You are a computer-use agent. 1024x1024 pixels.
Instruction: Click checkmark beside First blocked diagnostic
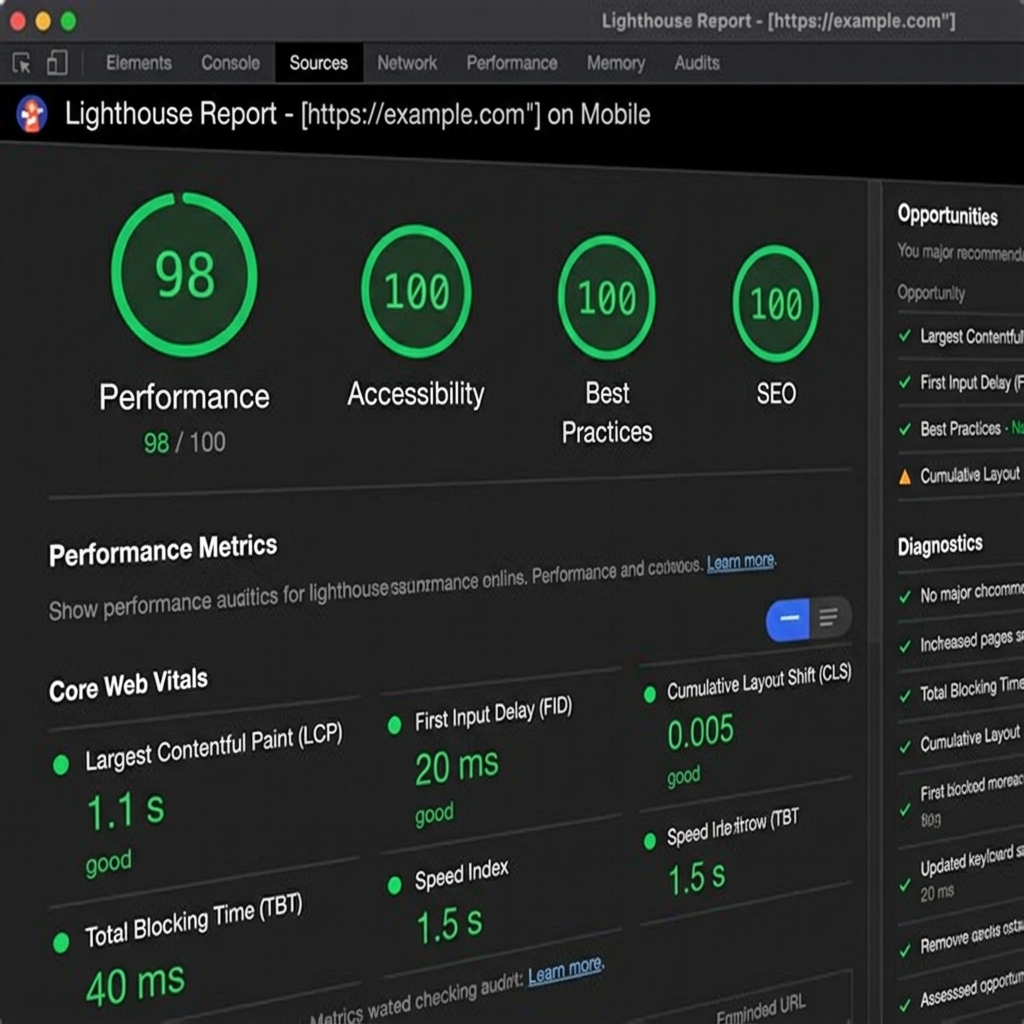pyautogui.click(x=904, y=810)
